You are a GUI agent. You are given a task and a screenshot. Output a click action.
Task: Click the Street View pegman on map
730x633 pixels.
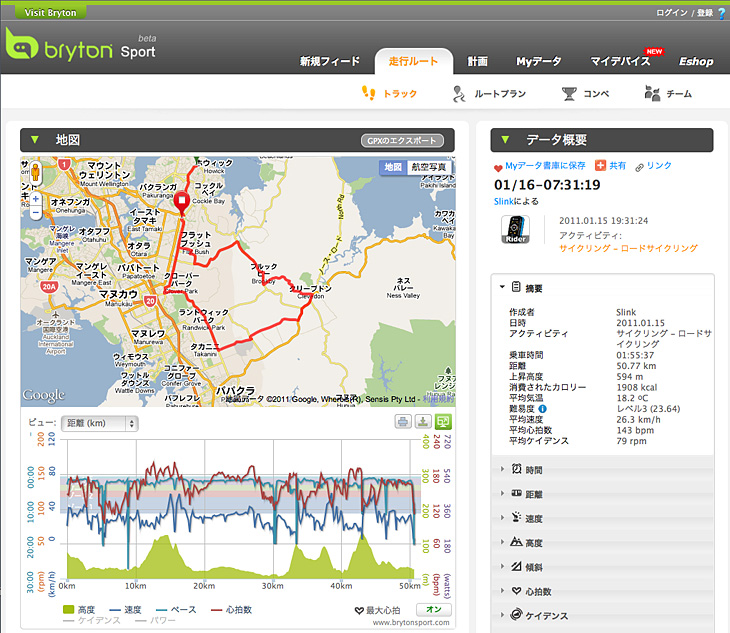pyautogui.click(x=35, y=173)
